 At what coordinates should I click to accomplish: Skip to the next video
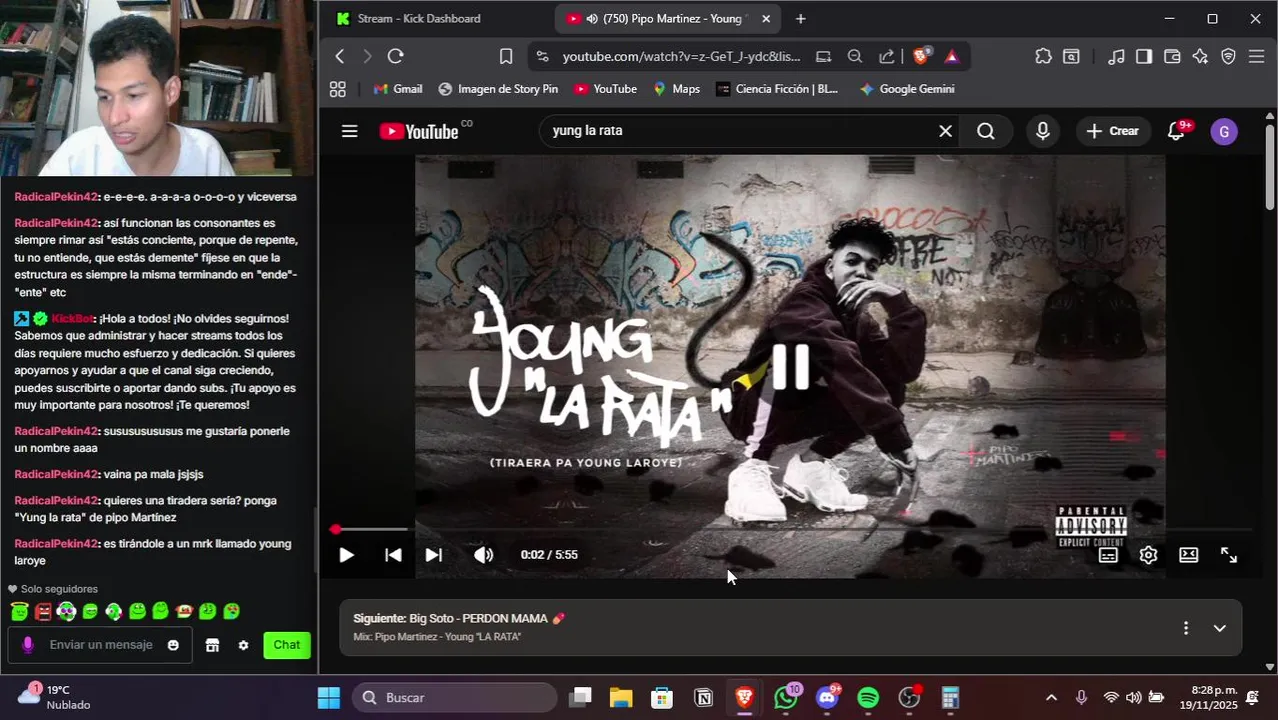(434, 555)
